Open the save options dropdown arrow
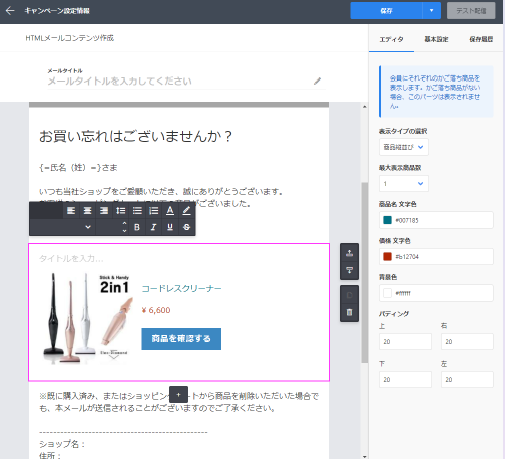 (431, 11)
